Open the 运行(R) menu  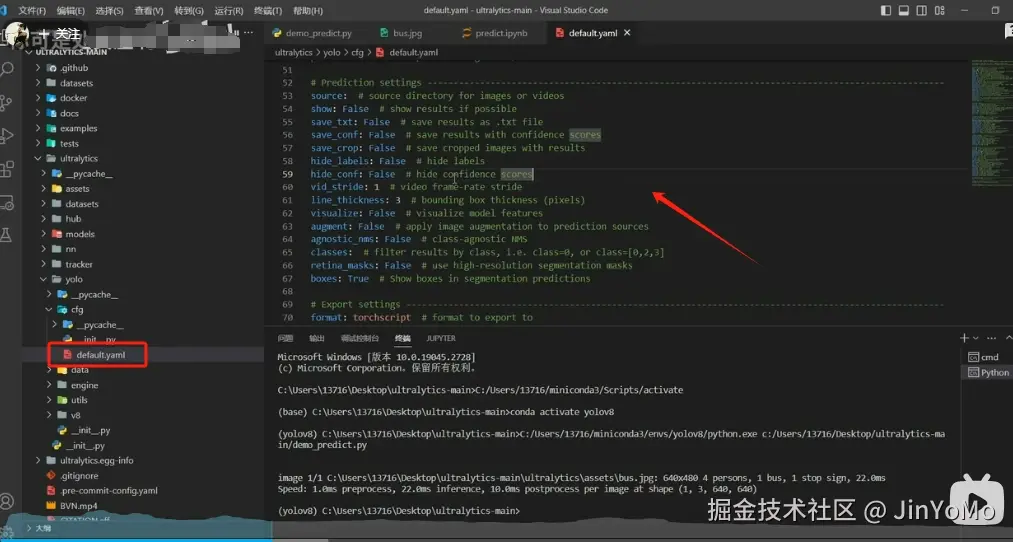[228, 10]
